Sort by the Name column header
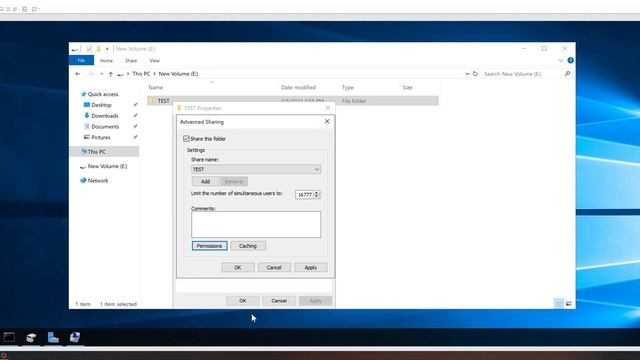 point(156,87)
